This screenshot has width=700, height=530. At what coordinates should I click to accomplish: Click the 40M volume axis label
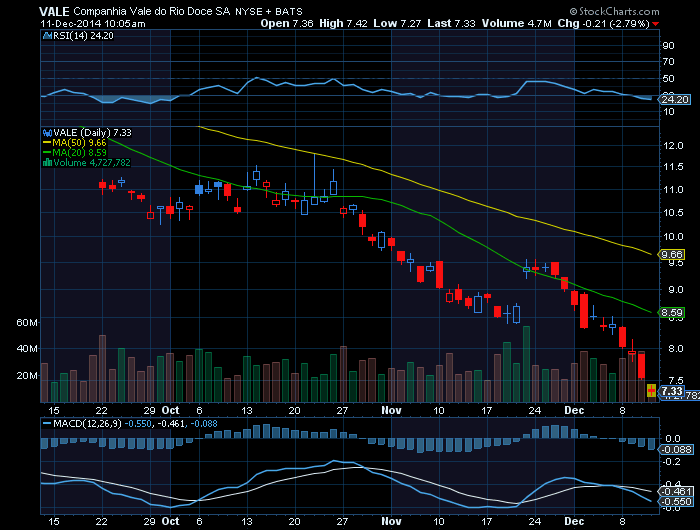[x=27, y=349]
